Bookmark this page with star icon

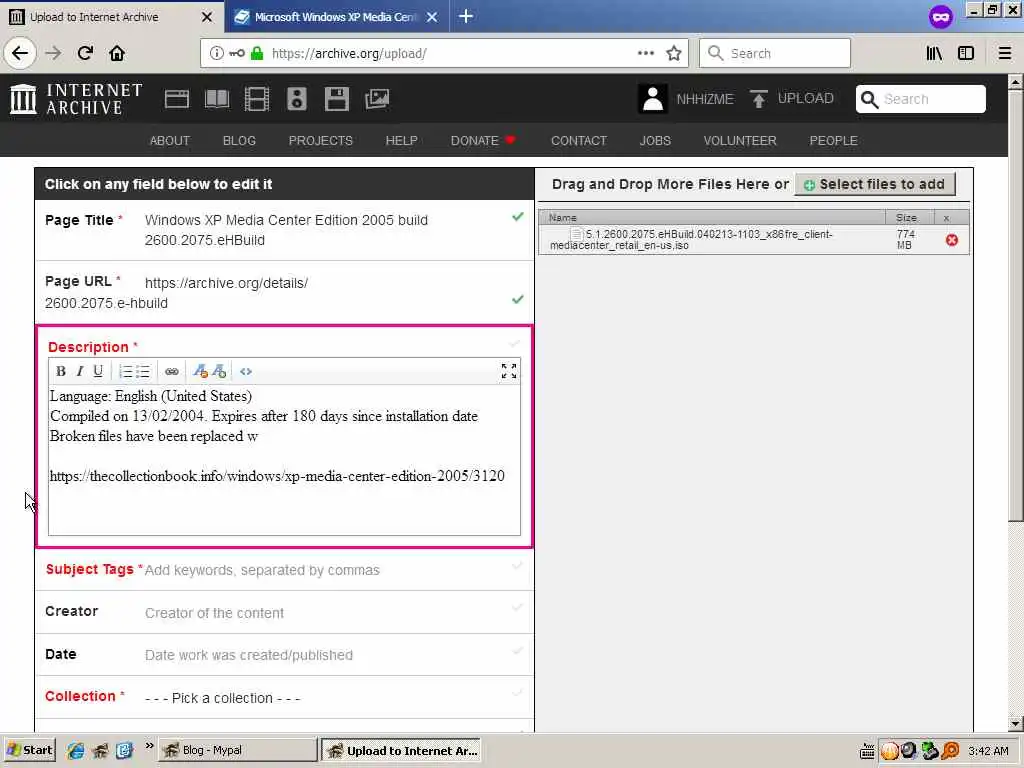674,54
